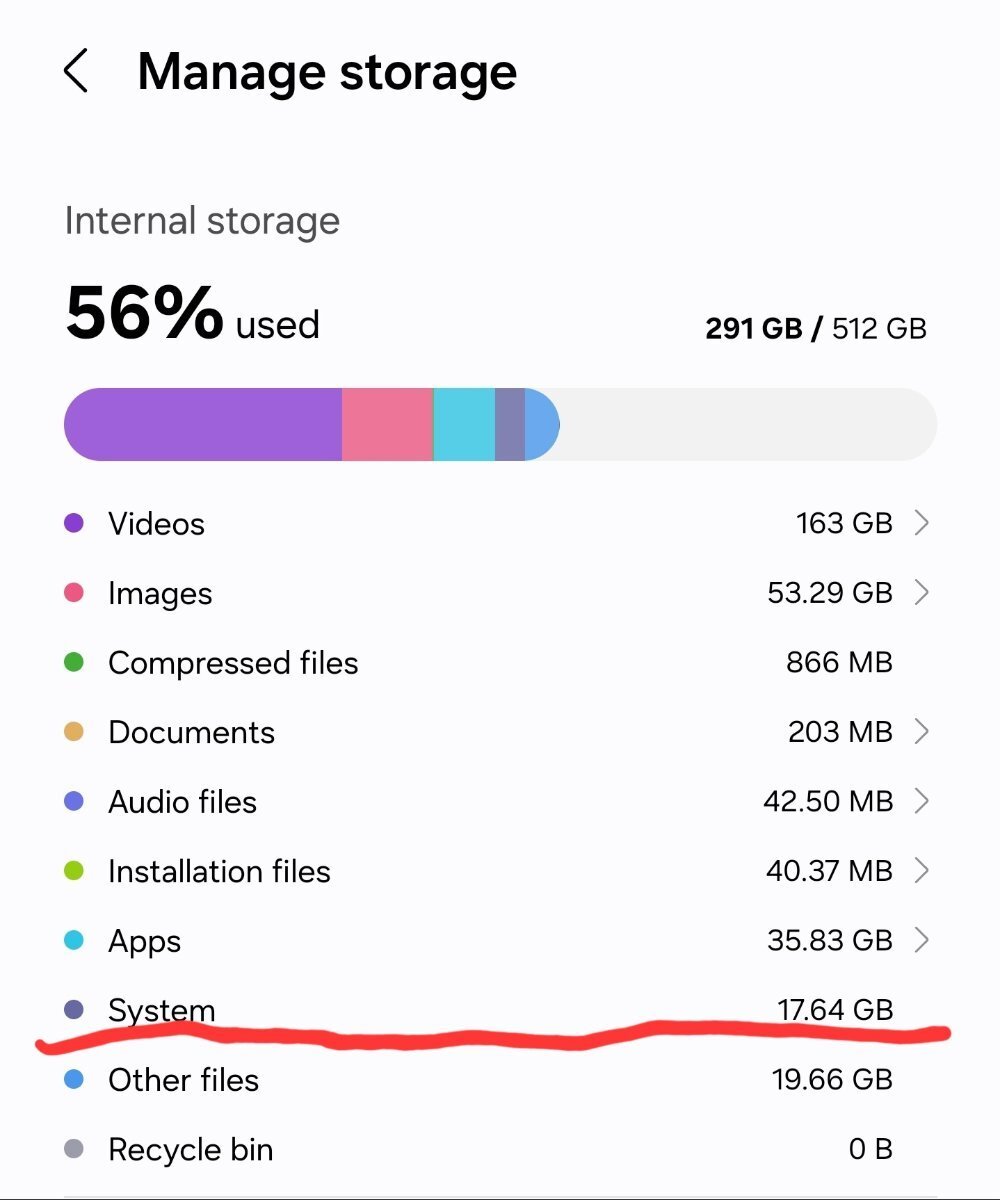The image size is (1000, 1200).
Task: Open Audio files via chevron arrow
Action: coord(922,801)
